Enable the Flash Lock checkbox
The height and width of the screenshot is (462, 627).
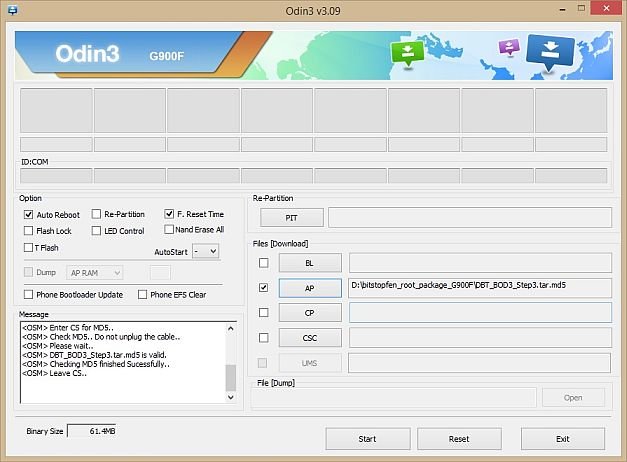(28, 231)
